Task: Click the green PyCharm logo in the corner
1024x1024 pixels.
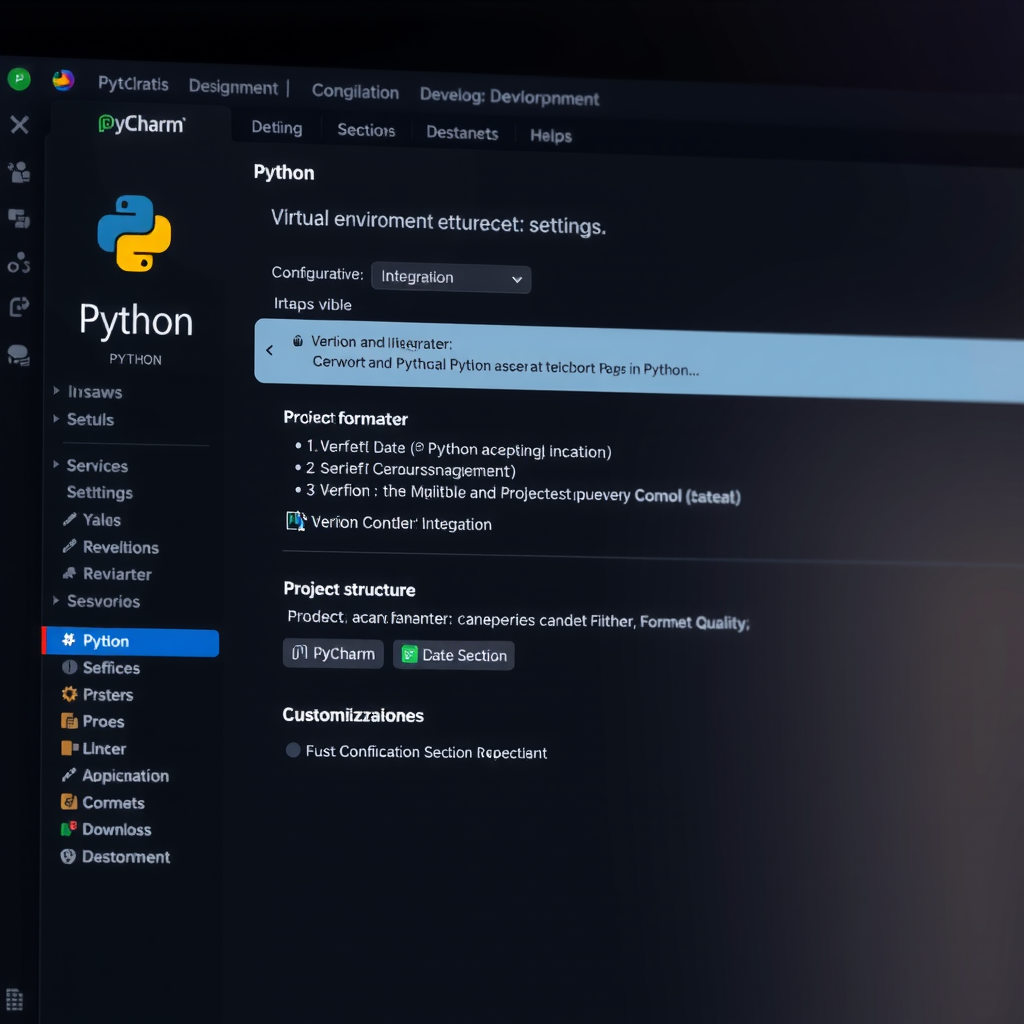Action: (x=18, y=77)
